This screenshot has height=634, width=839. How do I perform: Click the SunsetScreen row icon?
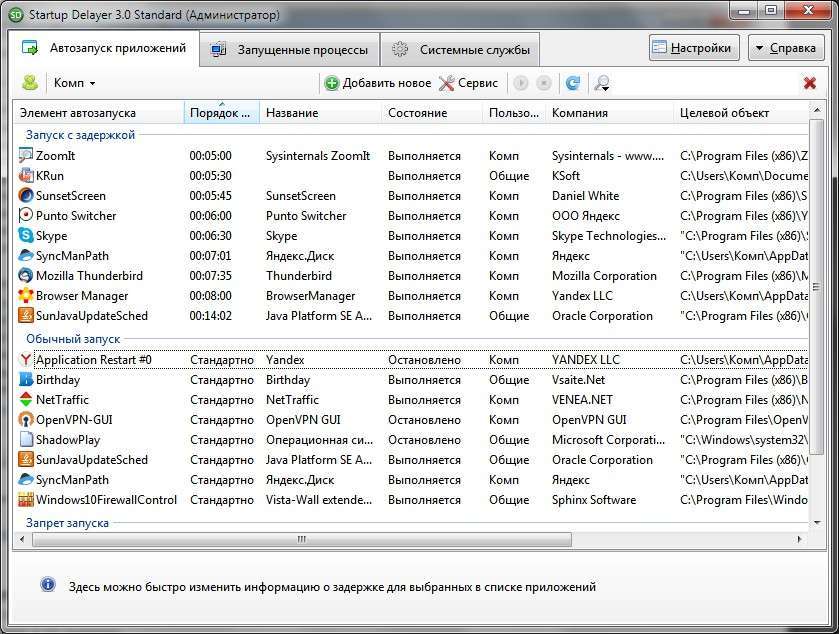coord(26,195)
